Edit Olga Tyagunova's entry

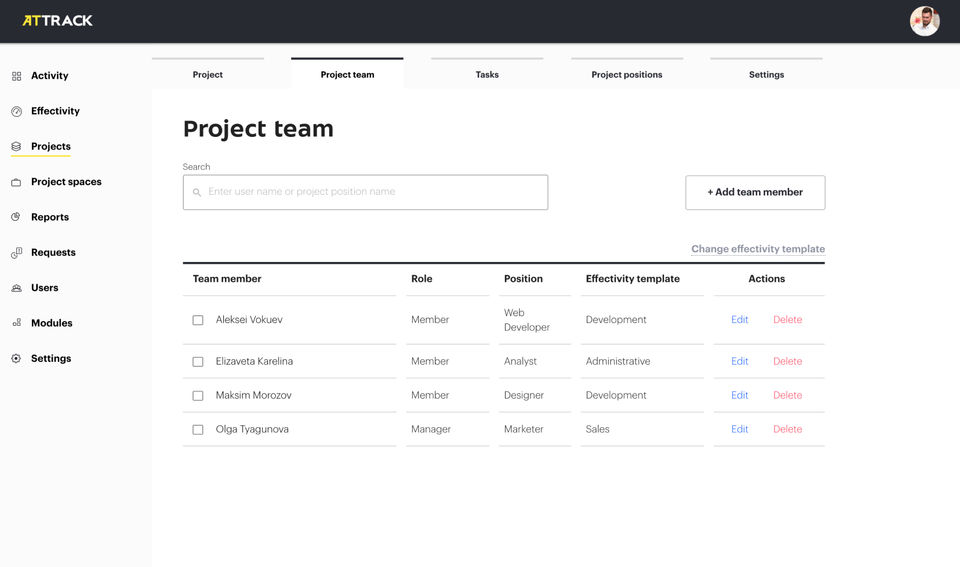point(740,429)
